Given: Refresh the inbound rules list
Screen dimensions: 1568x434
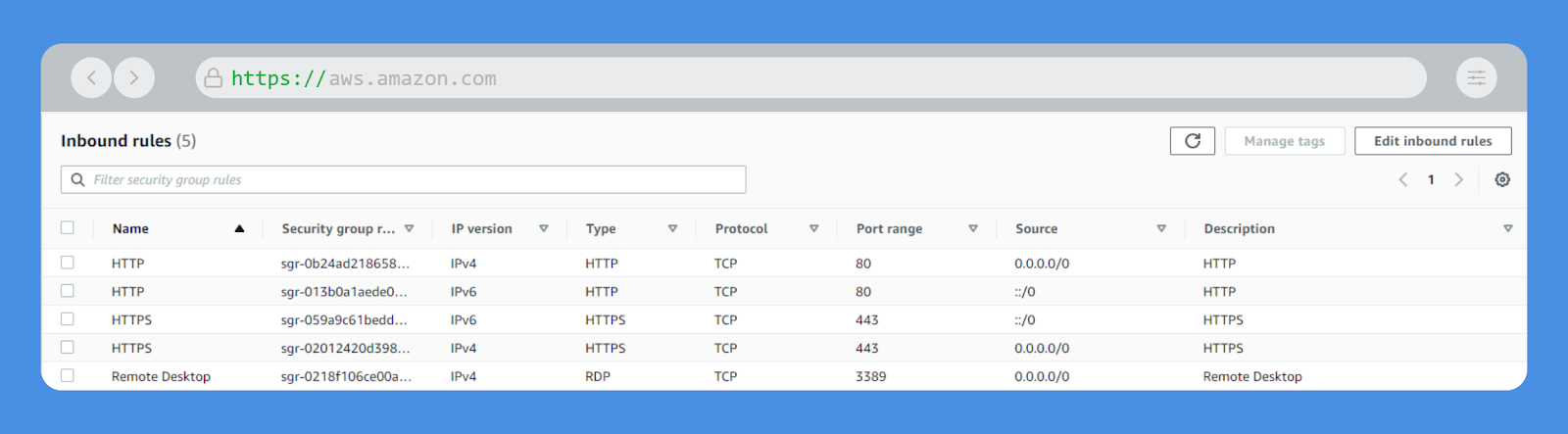Looking at the screenshot, I should (x=1192, y=141).
